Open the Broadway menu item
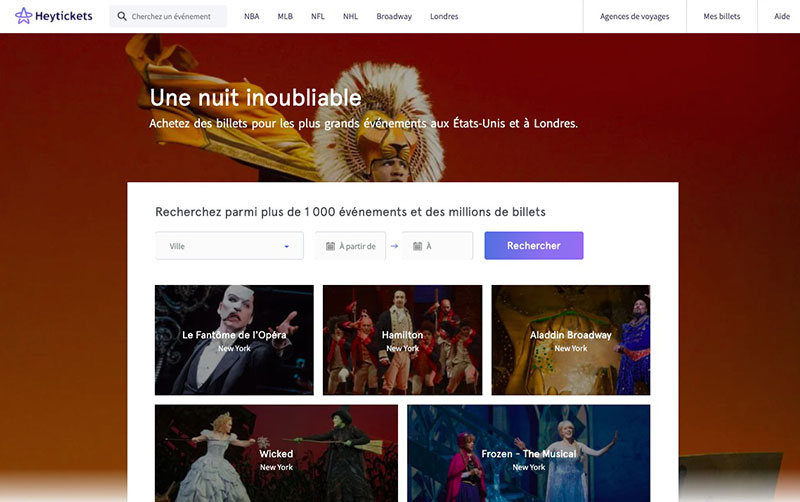The width and height of the screenshot is (800, 502). tap(394, 16)
